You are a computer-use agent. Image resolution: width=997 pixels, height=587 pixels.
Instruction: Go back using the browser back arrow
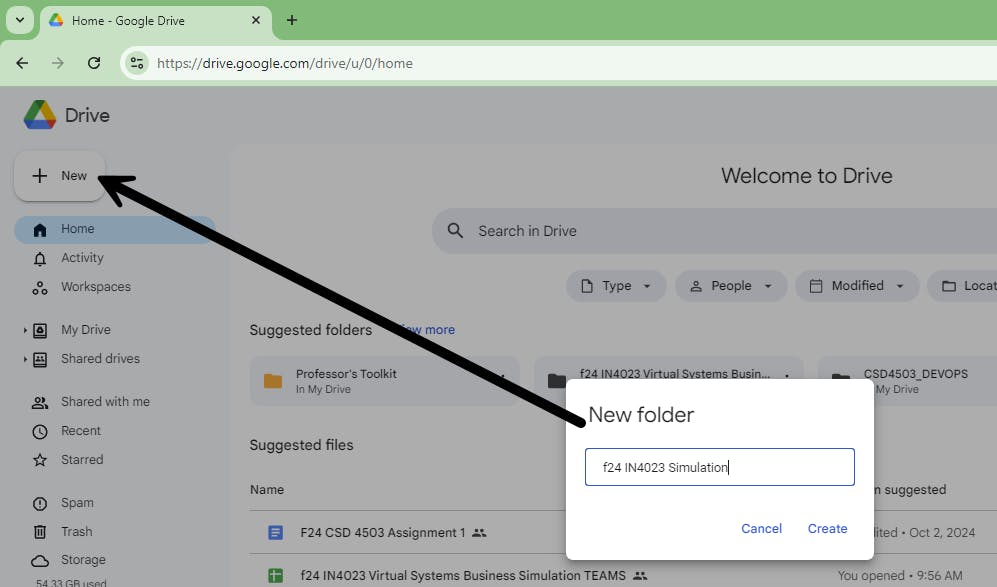pyautogui.click(x=22, y=63)
